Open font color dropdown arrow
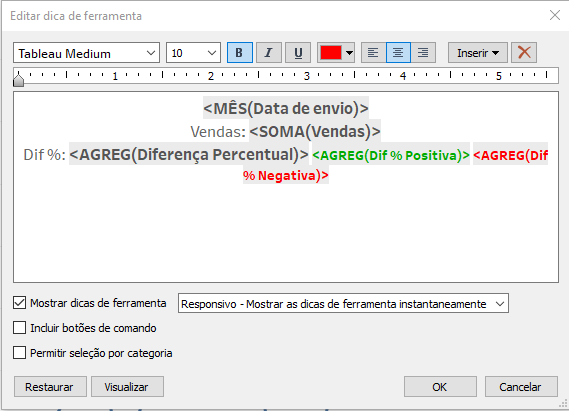This screenshot has width=569, height=411. point(349,53)
